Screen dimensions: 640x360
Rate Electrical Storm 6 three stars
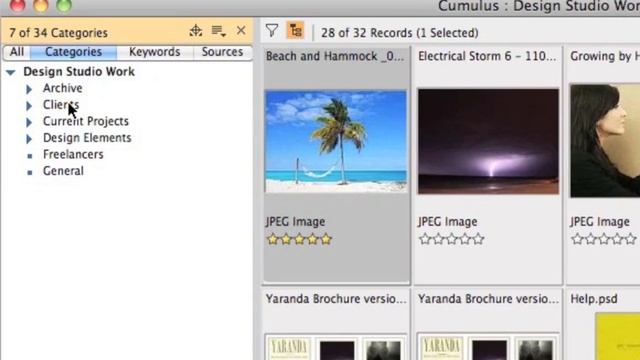click(451, 239)
